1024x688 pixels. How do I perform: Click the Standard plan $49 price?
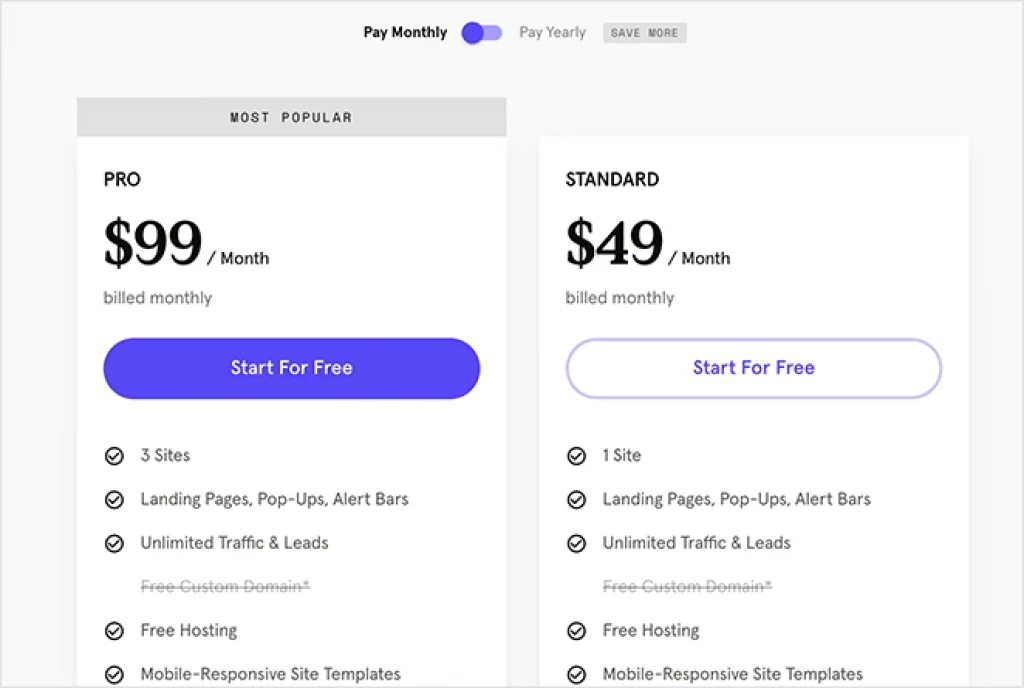click(614, 244)
